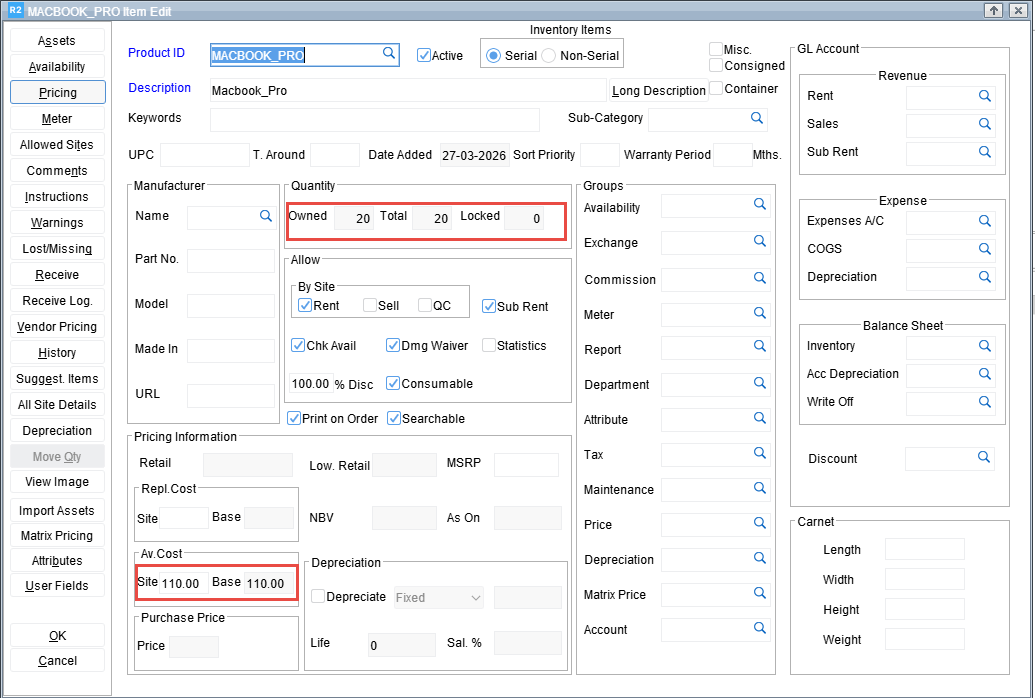Open the Discount account lookup icon
Image resolution: width=1035 pixels, height=698 pixels.
(985, 458)
